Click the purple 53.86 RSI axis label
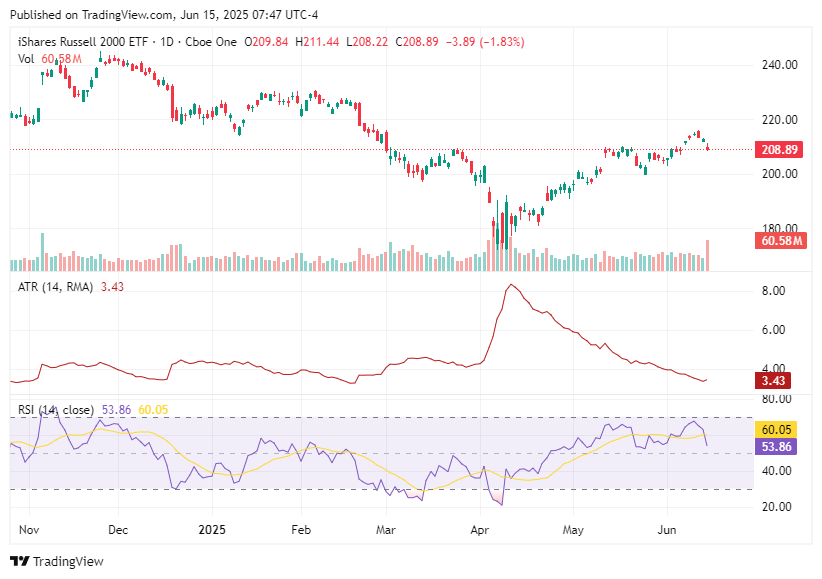The image size is (822, 579). tap(776, 446)
